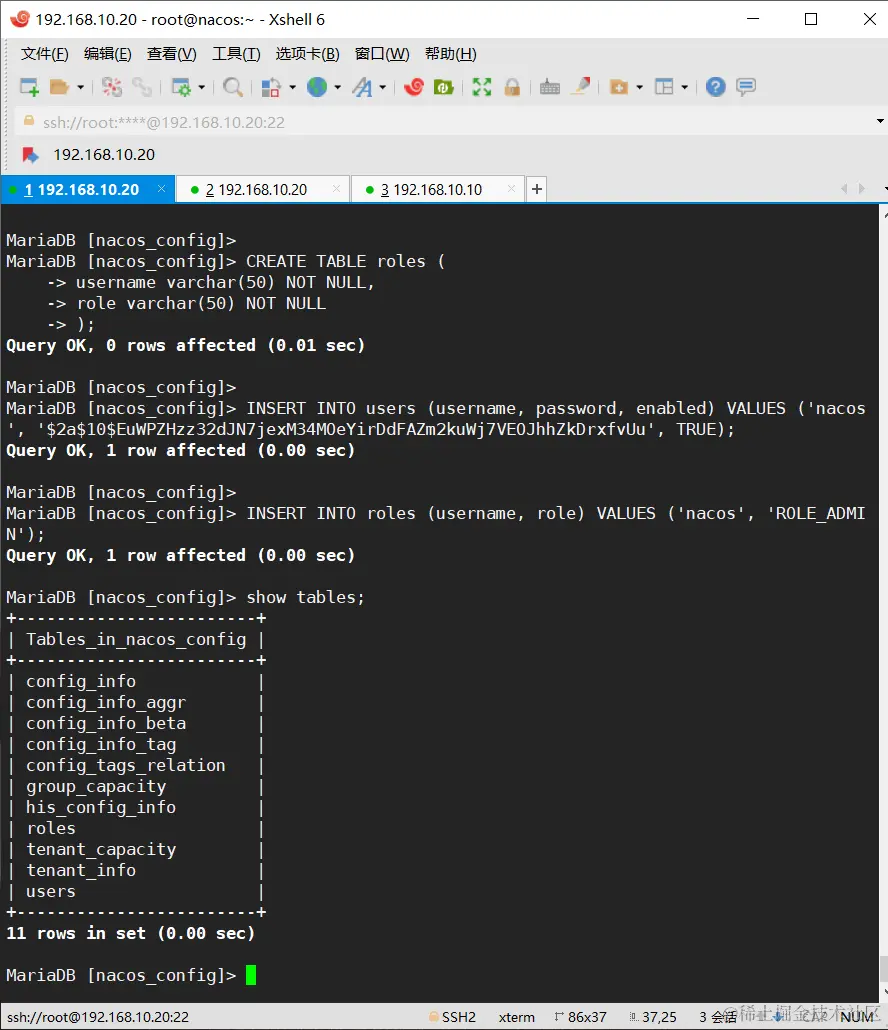The width and height of the screenshot is (888, 1030).
Task: Click 'users' row in tables list
Action: [x=51, y=891]
